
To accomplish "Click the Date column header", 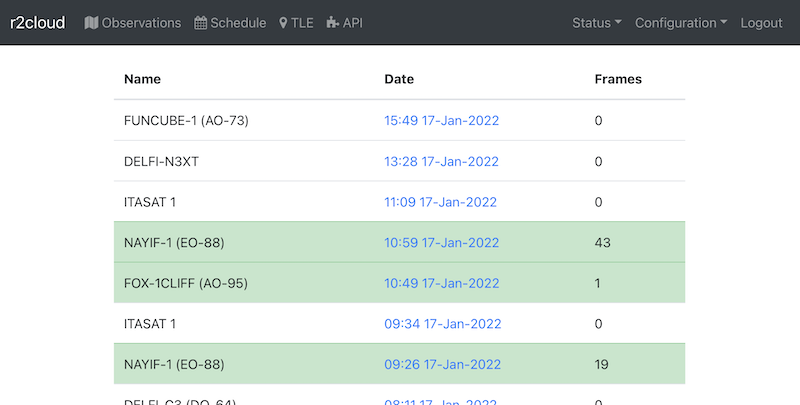I will 399,79.
